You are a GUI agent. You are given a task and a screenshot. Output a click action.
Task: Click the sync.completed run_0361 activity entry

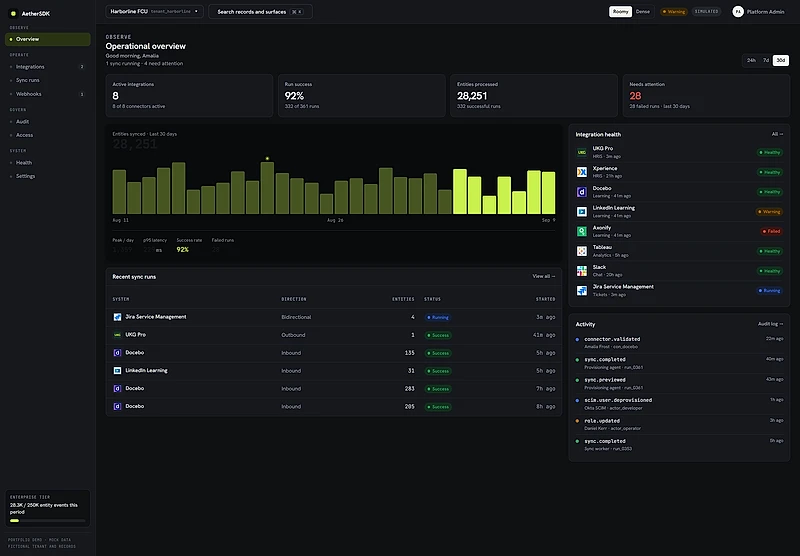click(x=680, y=363)
